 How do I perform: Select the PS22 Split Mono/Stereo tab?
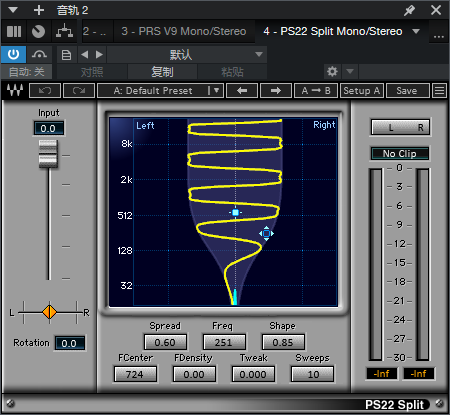(333, 31)
